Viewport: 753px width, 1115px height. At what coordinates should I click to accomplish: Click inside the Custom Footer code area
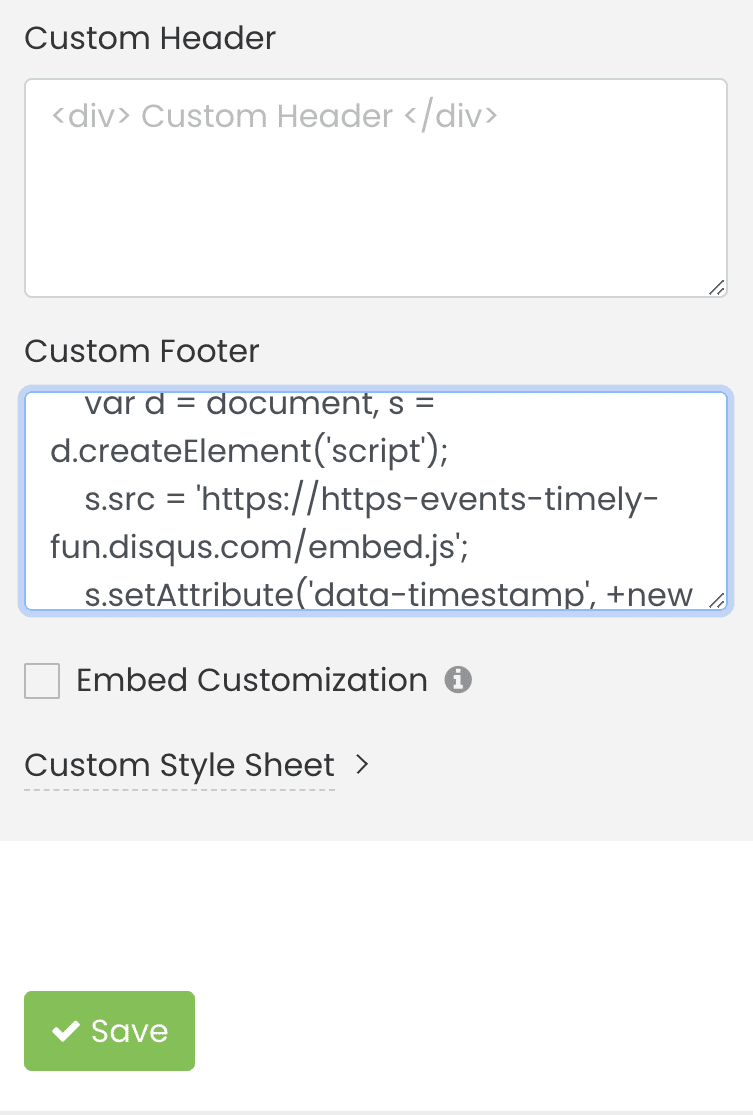point(375,498)
